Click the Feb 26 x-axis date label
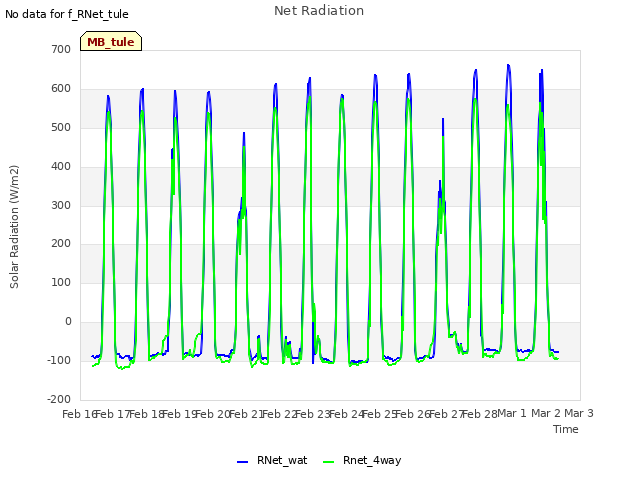Viewport: 640px width, 480px height. click(413, 414)
